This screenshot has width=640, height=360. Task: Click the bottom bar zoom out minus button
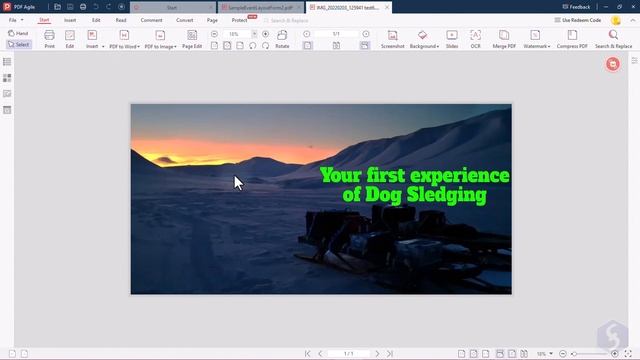pyautogui.click(x=563, y=353)
